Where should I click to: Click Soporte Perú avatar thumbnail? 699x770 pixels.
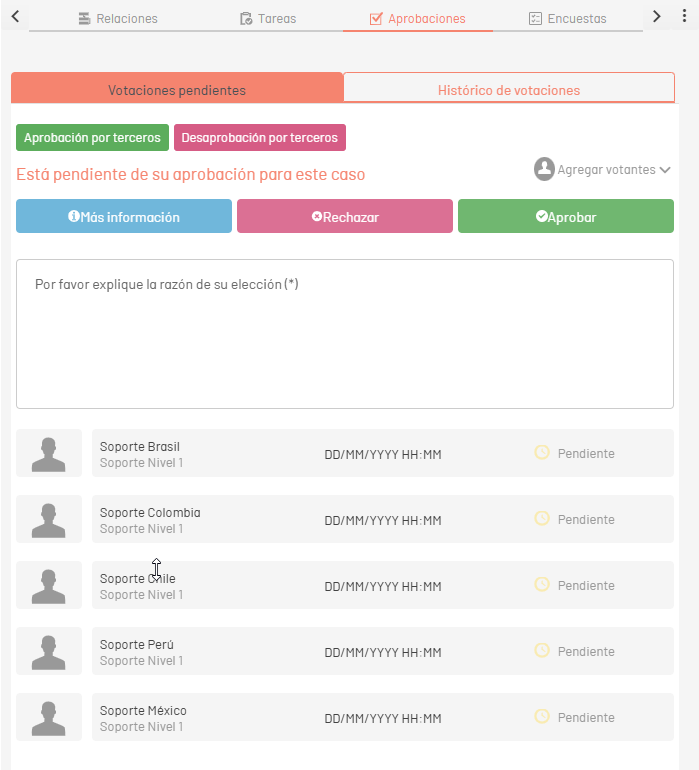[49, 651]
